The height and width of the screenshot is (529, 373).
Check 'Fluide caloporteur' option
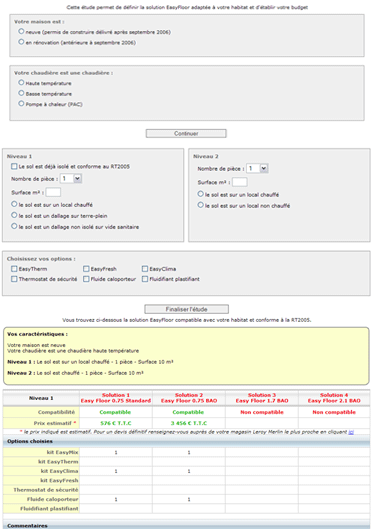[86, 279]
